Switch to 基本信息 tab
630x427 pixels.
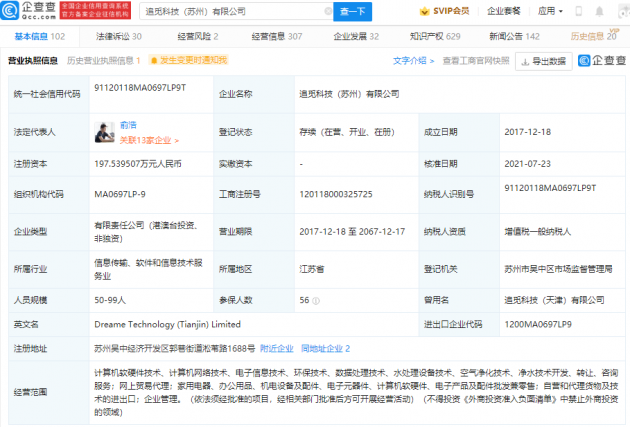tap(40, 37)
